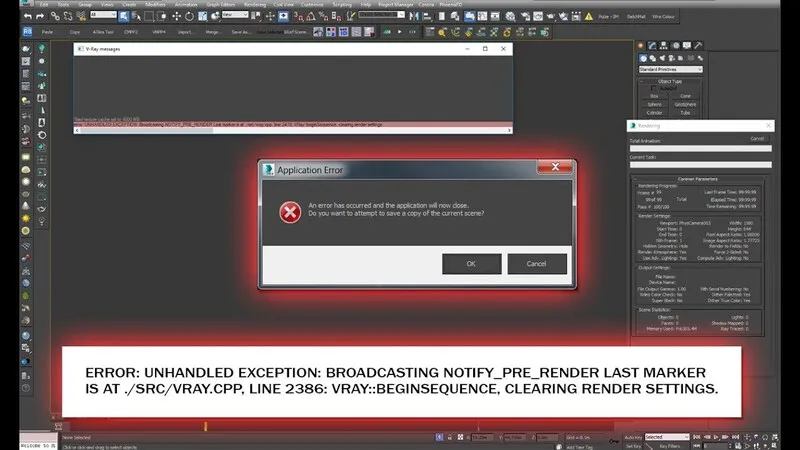Open the reference coordinate system dropdown
Image resolution: width=800 pixels, height=450 pixels.
235,15
